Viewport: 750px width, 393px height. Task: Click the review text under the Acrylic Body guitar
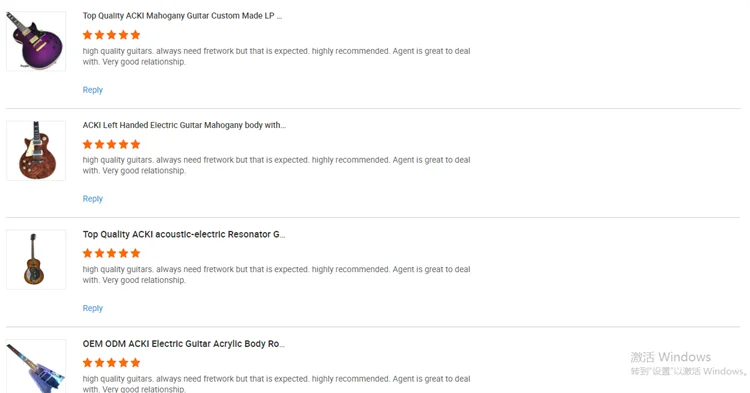pyautogui.click(x=276, y=384)
